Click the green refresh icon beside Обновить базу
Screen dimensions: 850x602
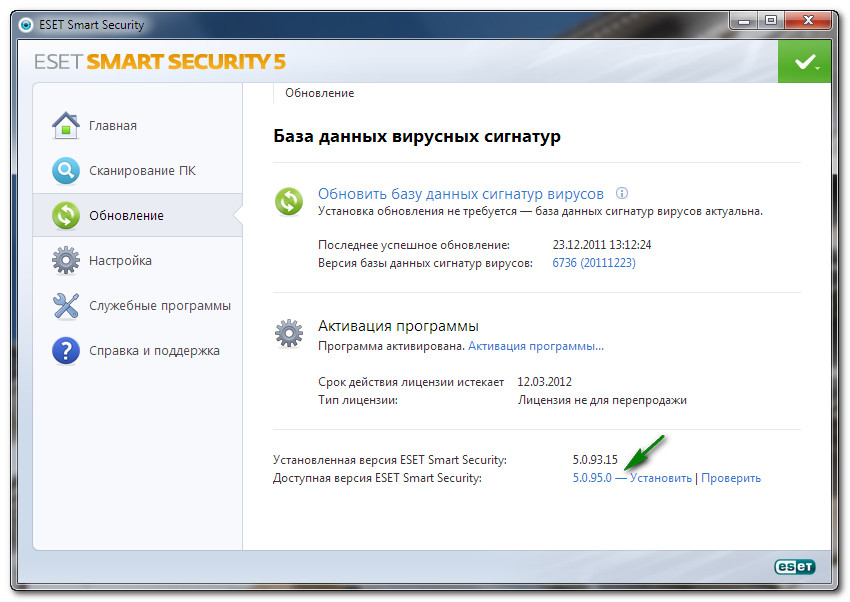point(289,201)
